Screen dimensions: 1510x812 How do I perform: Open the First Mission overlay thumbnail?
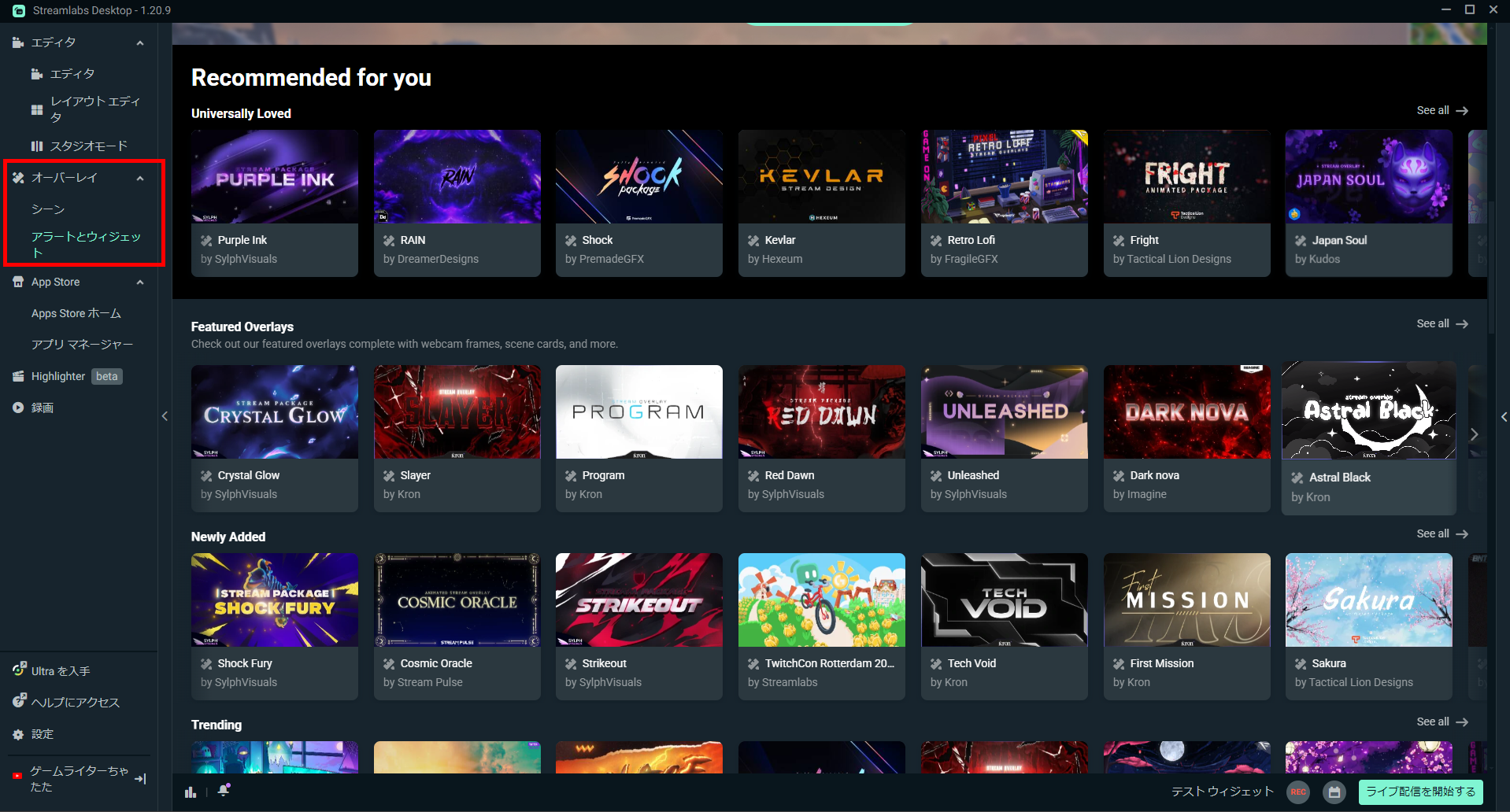(1187, 600)
